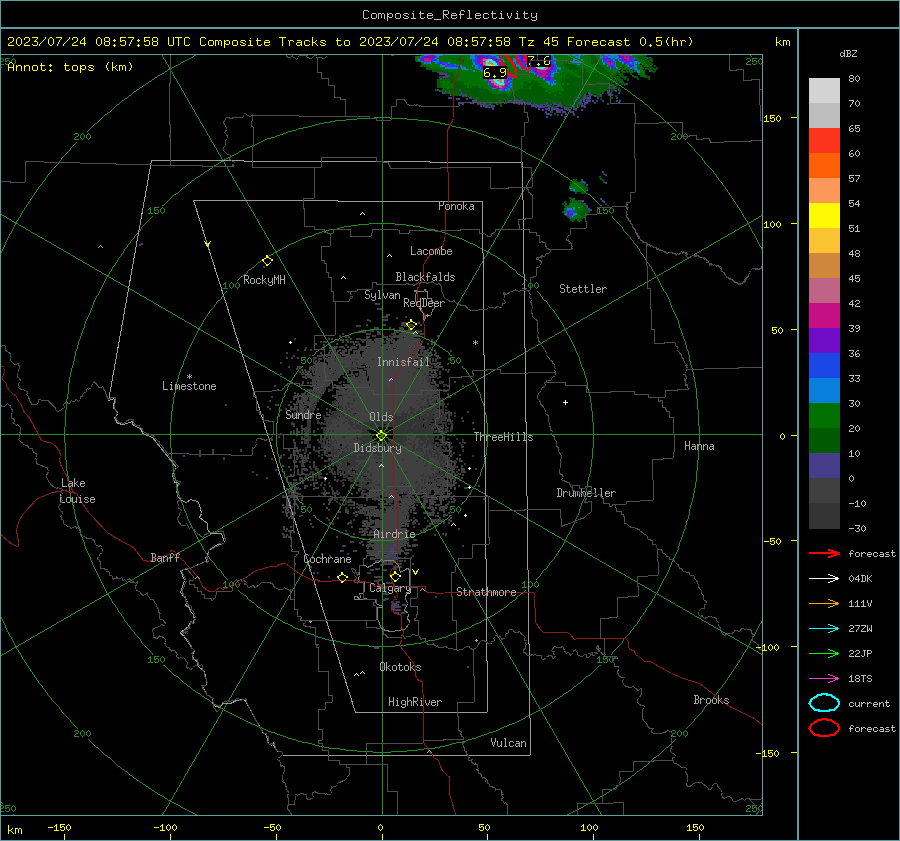900x841 pixels.
Task: Select the blue 36–33 dBZ swatch
Action: click(x=824, y=366)
